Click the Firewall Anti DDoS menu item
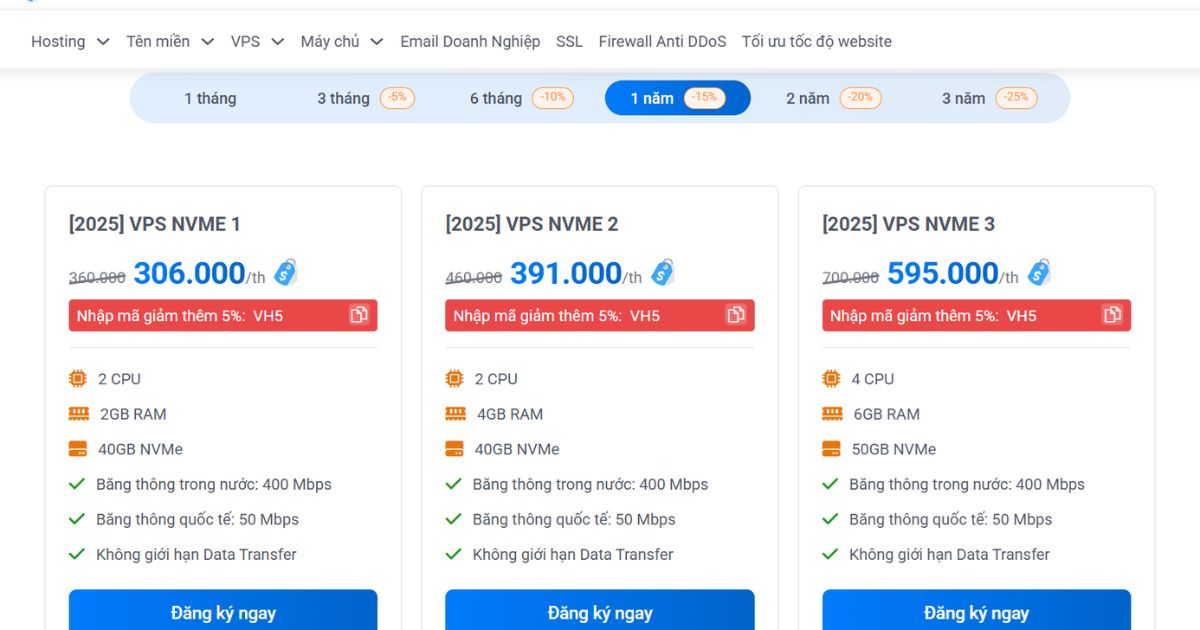 pos(661,41)
